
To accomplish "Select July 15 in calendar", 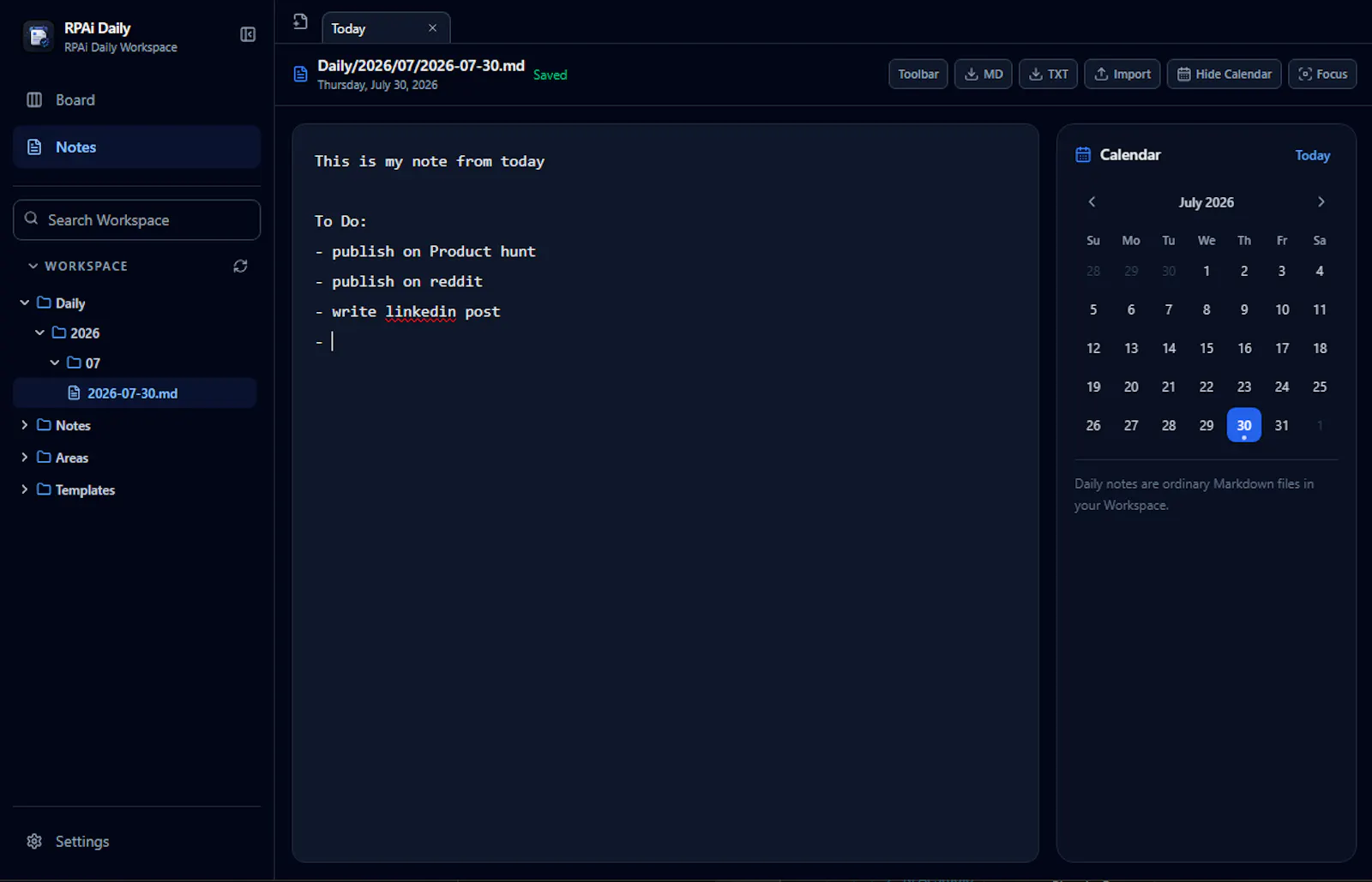I will tap(1207, 348).
